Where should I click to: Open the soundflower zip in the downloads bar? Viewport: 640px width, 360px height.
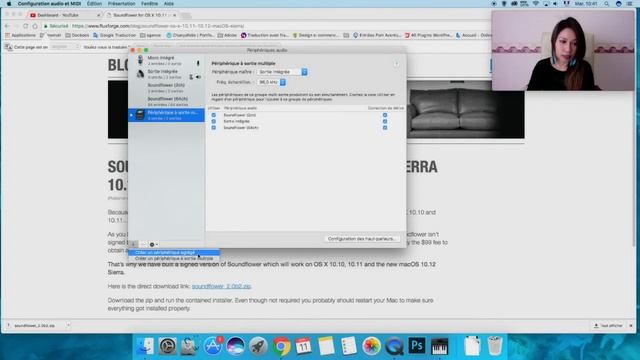(34, 326)
